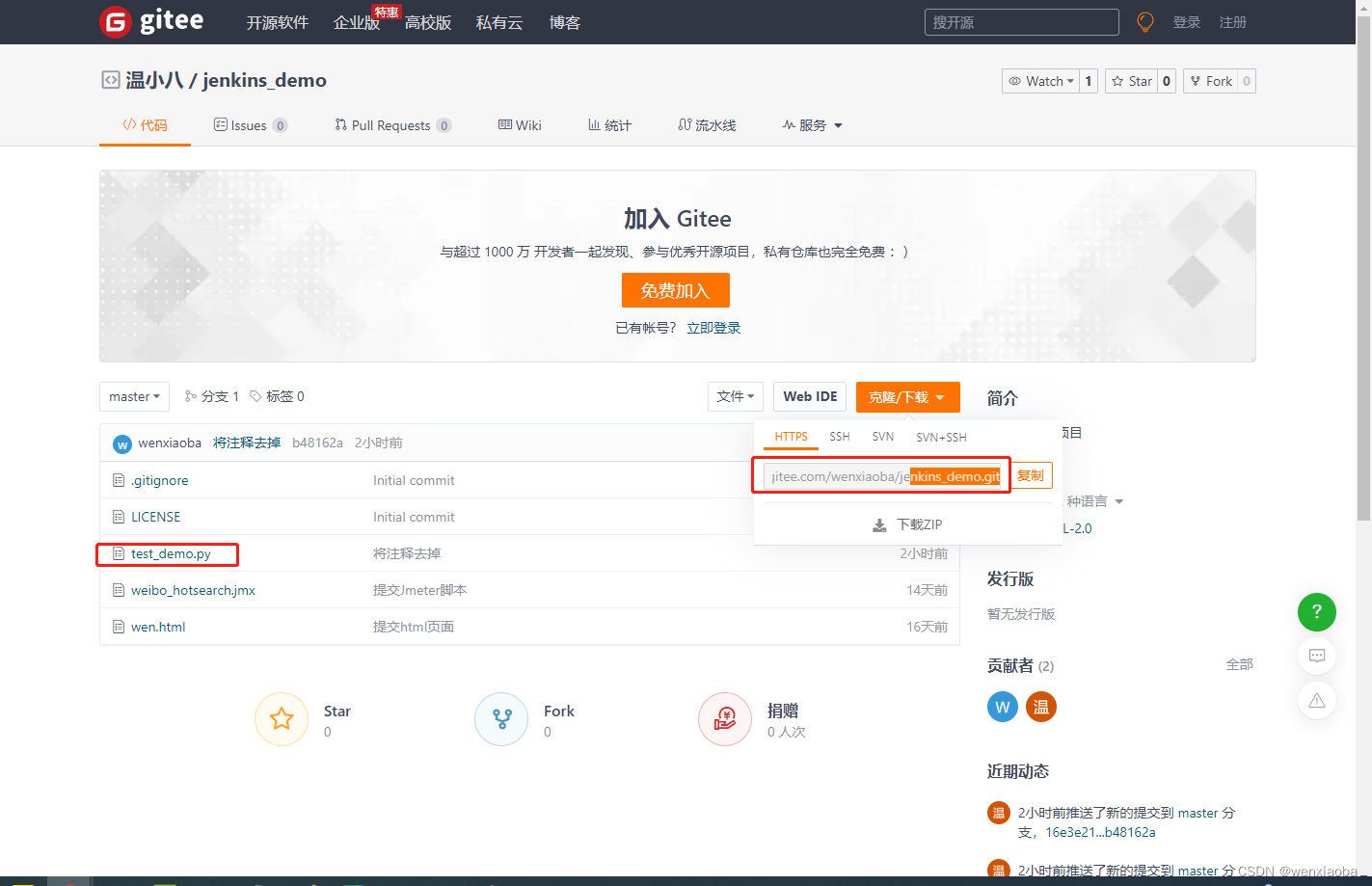Image resolution: width=1372 pixels, height=886 pixels.
Task: Open the 流水线 tab
Action: 707,125
